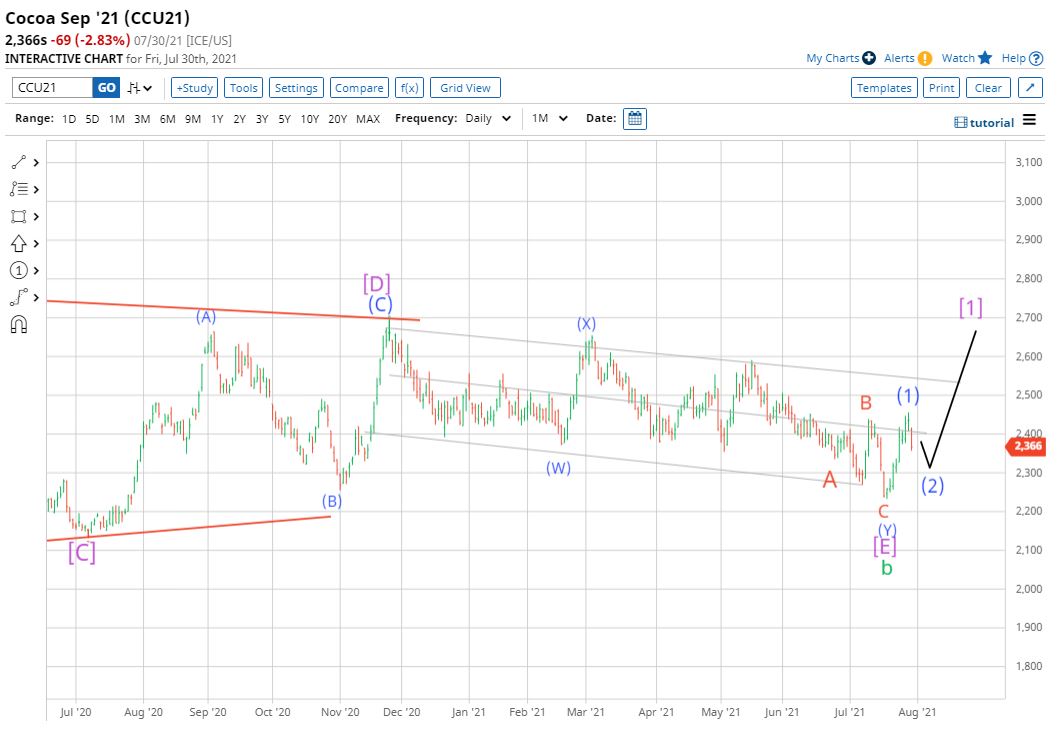Click the Watch link text
Viewport: 1063px width, 736px height.
coord(958,58)
